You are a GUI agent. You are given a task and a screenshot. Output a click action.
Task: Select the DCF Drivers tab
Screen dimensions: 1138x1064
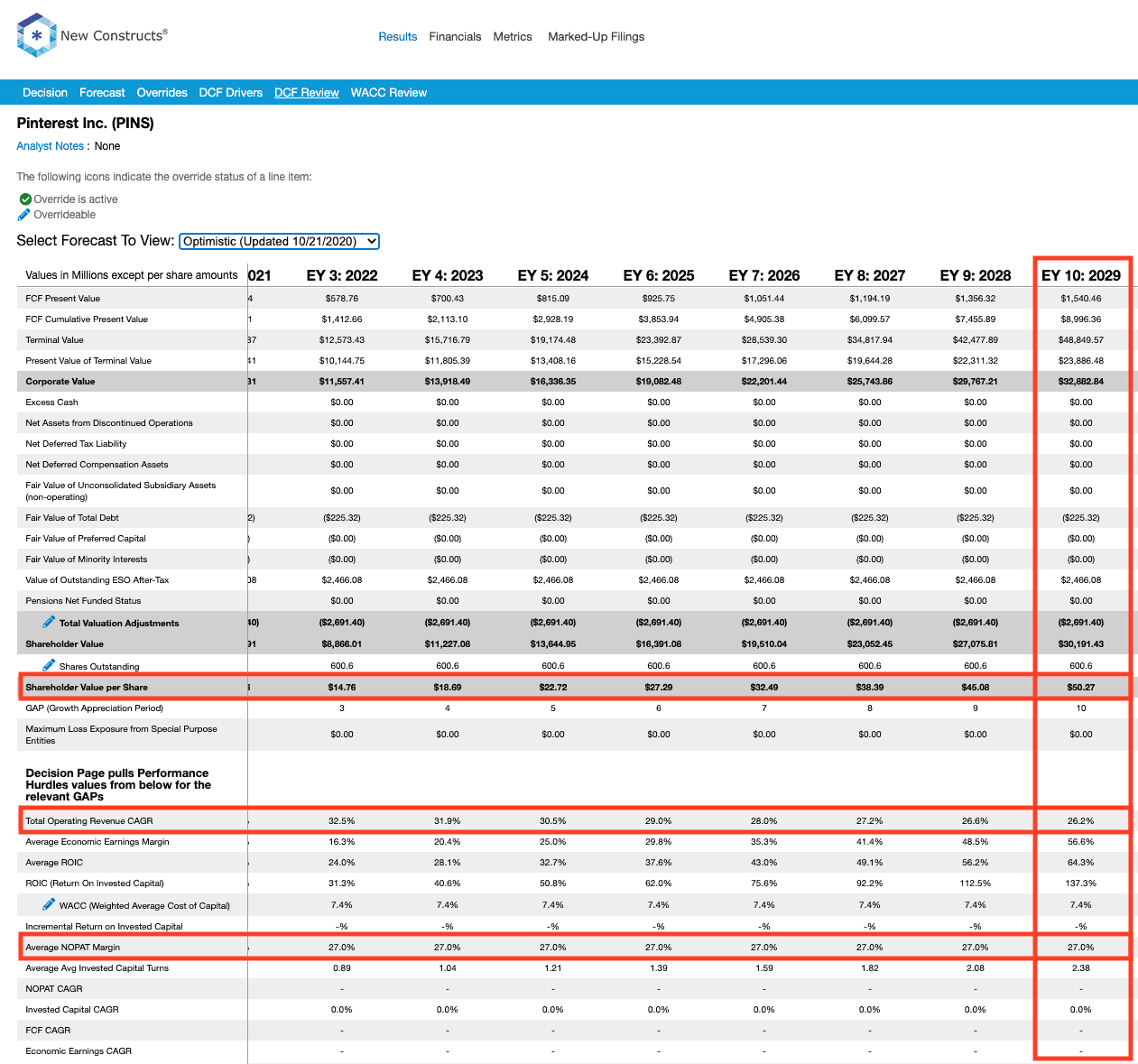(231, 92)
